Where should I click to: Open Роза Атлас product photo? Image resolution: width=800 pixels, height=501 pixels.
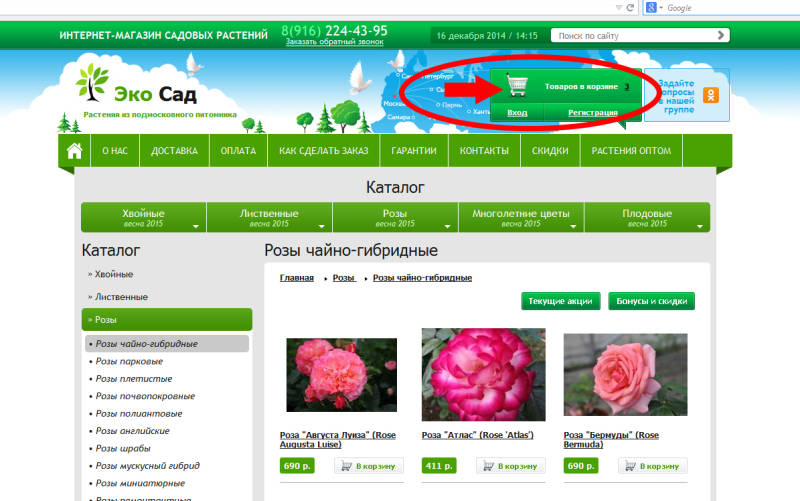click(483, 374)
